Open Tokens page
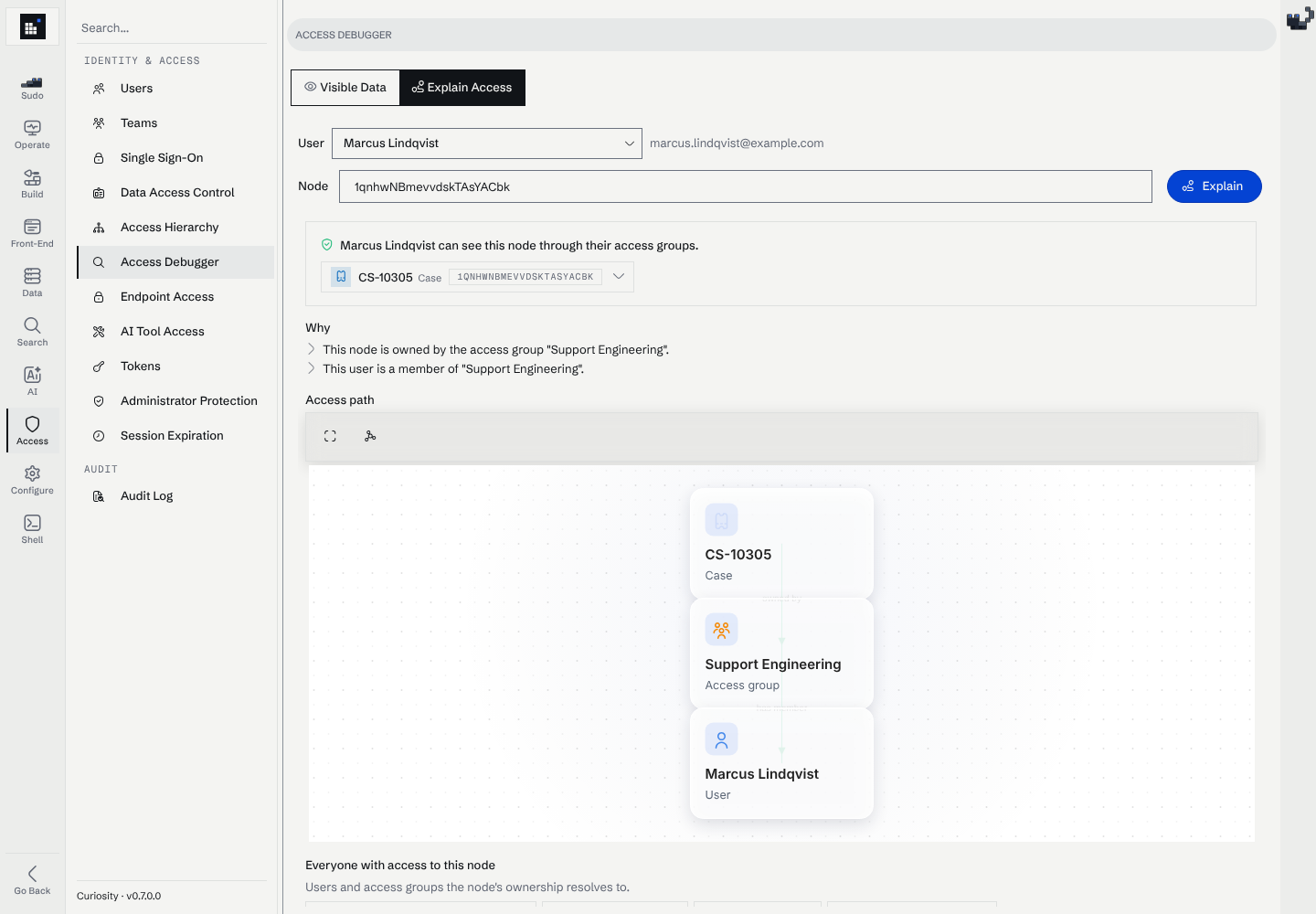The image size is (1316, 914). 175,367
